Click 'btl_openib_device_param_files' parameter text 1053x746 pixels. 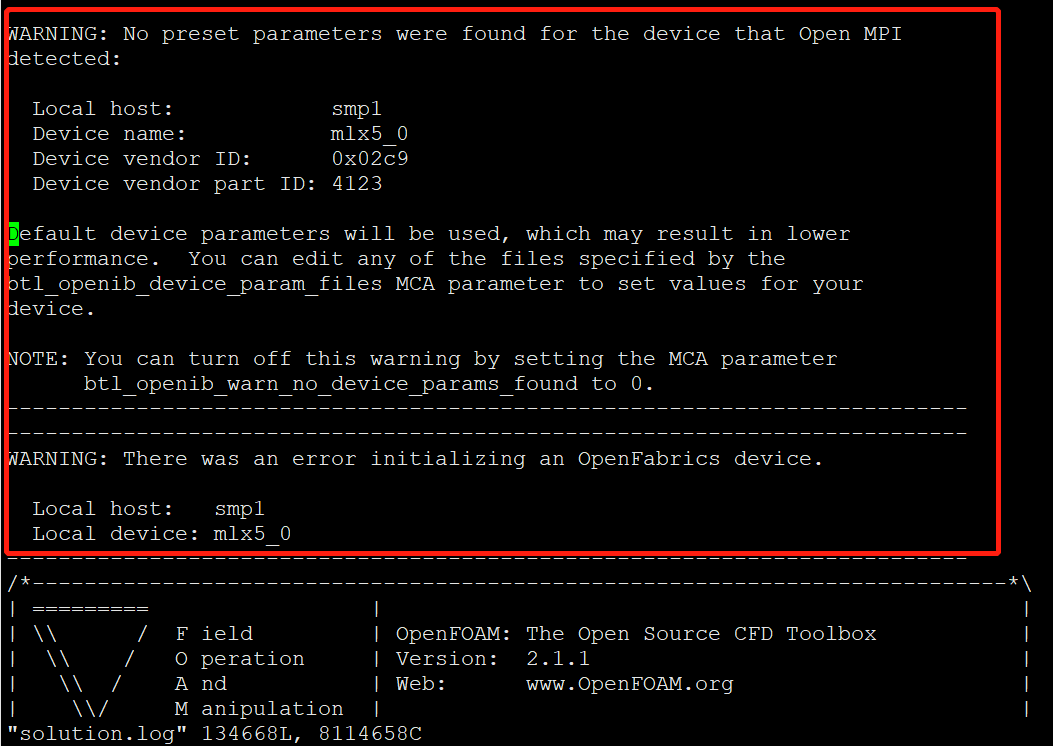tap(195, 284)
